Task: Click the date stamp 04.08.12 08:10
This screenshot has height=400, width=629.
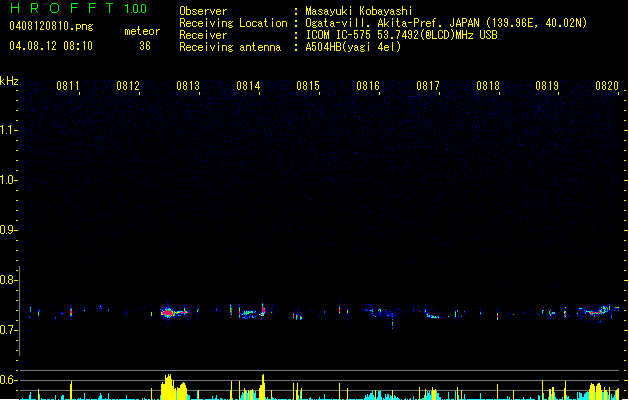Action: (x=51, y=46)
